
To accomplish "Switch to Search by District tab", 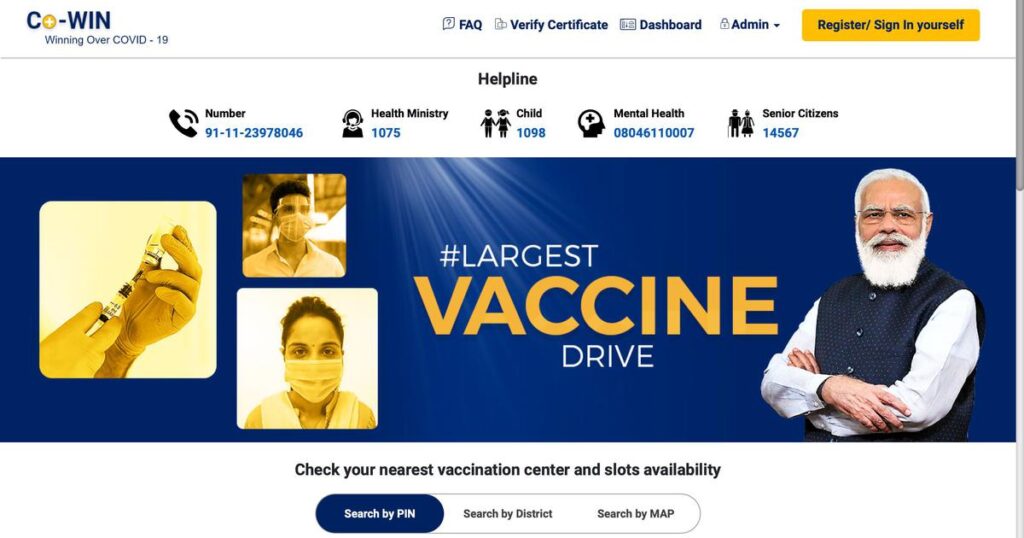I will [x=507, y=514].
